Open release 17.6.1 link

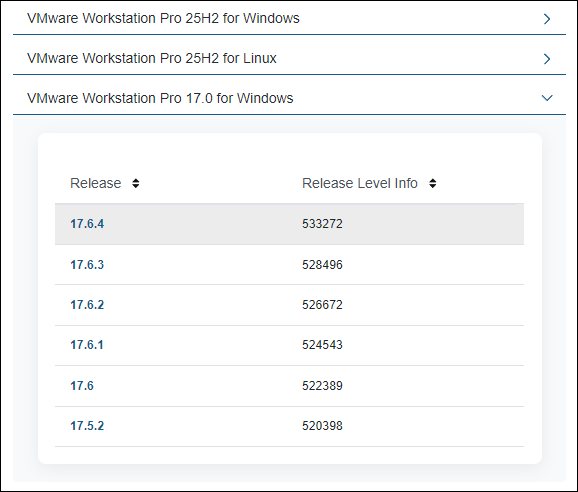tap(87, 345)
